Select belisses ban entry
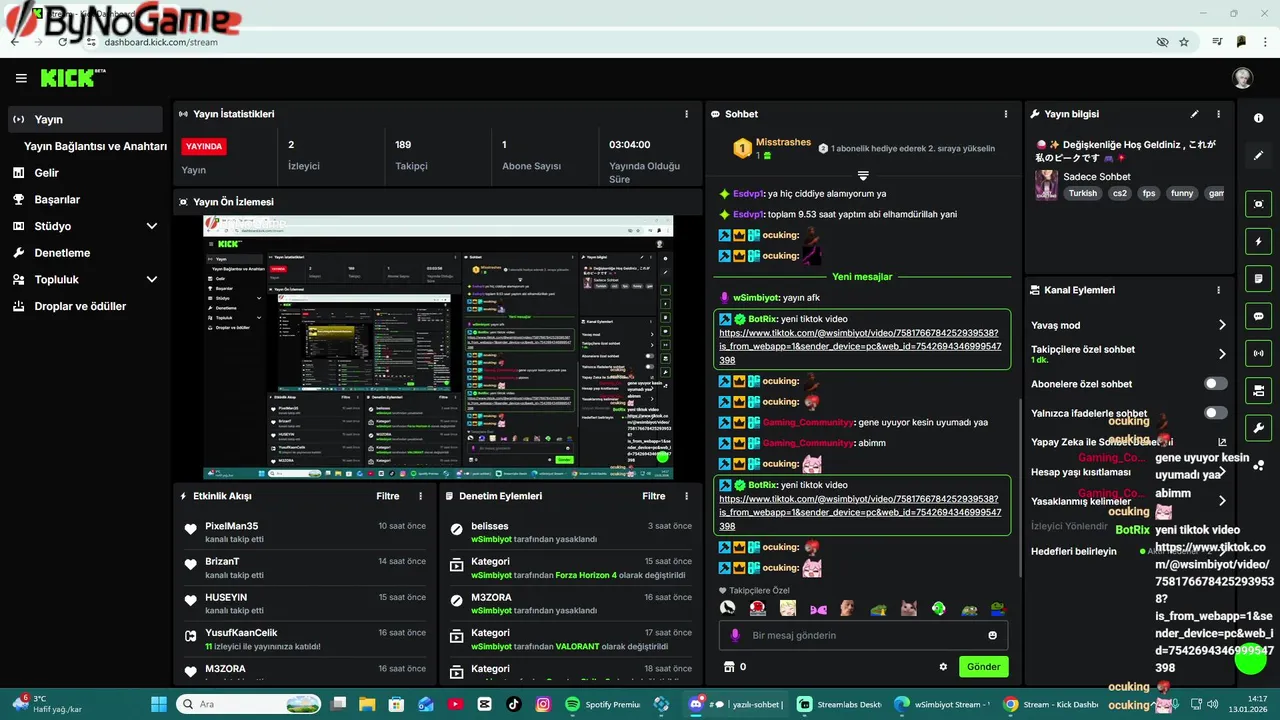1280x720 pixels. click(571, 532)
